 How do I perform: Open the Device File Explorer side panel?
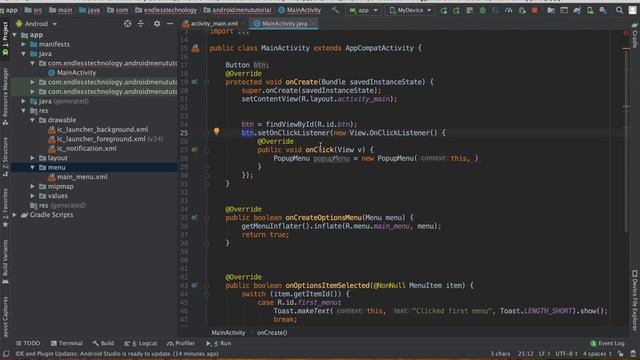(635, 300)
